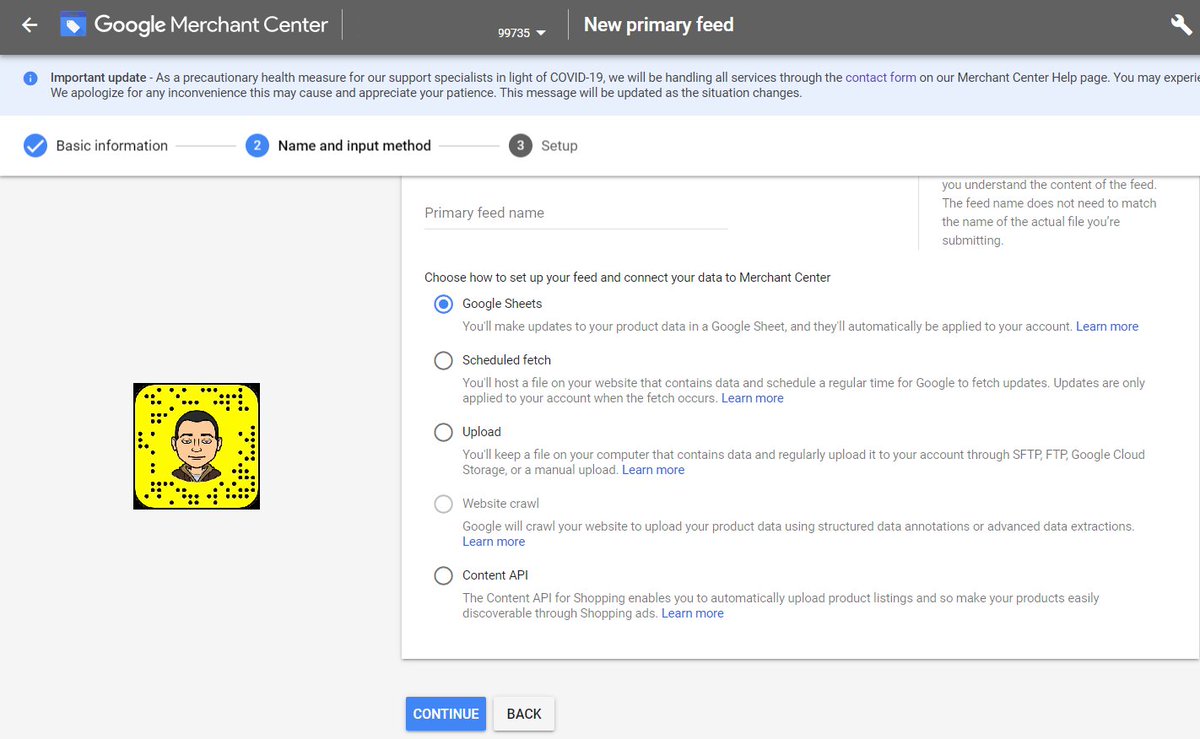The image size is (1200, 739).
Task: Click the Website crawl option label
Action: pos(500,504)
